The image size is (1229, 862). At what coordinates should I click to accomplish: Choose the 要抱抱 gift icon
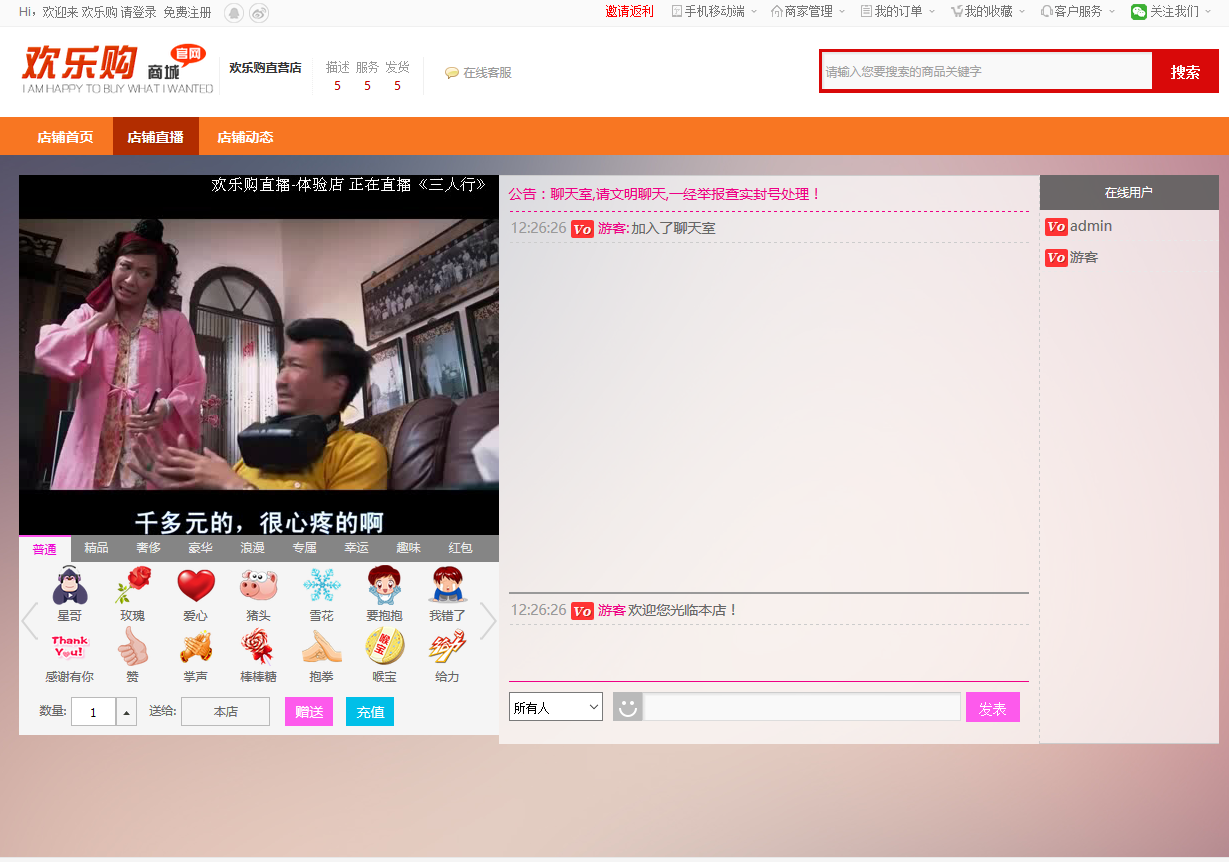tap(384, 585)
